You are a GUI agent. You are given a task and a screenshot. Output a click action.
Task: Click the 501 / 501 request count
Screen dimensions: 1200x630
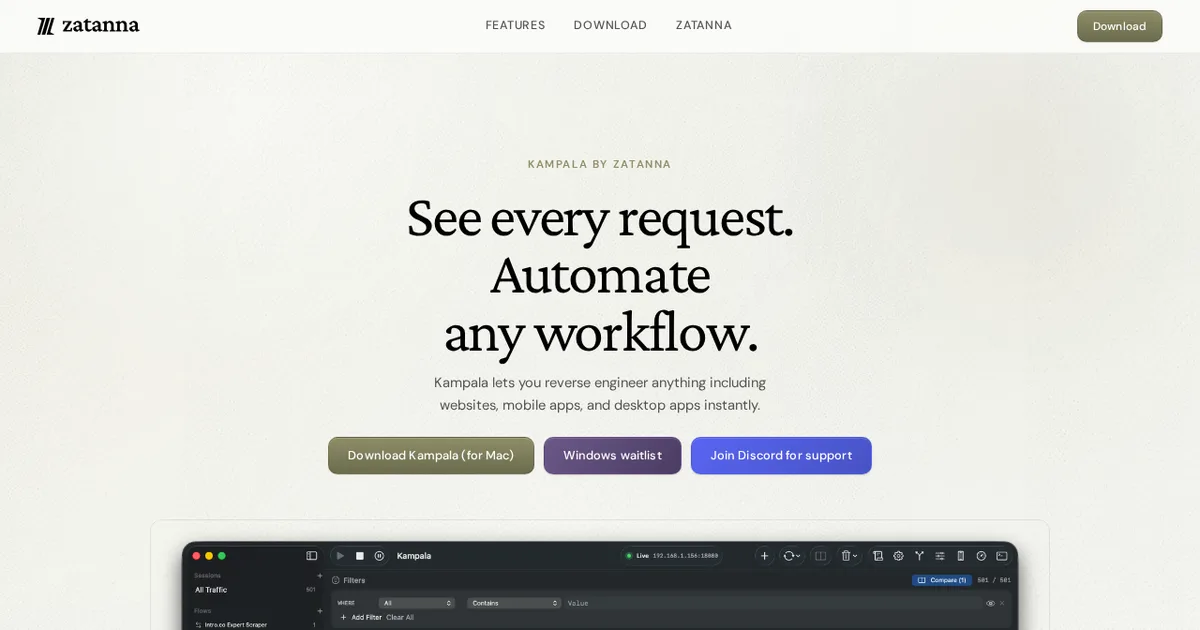point(992,580)
